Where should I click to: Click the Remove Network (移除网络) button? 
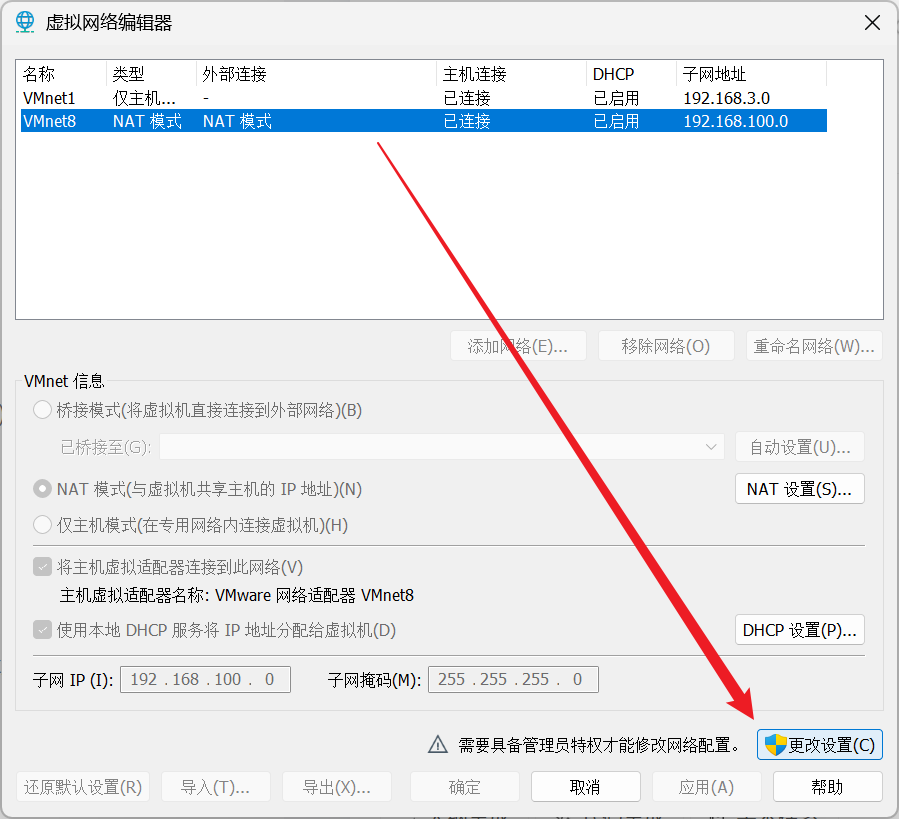[666, 346]
